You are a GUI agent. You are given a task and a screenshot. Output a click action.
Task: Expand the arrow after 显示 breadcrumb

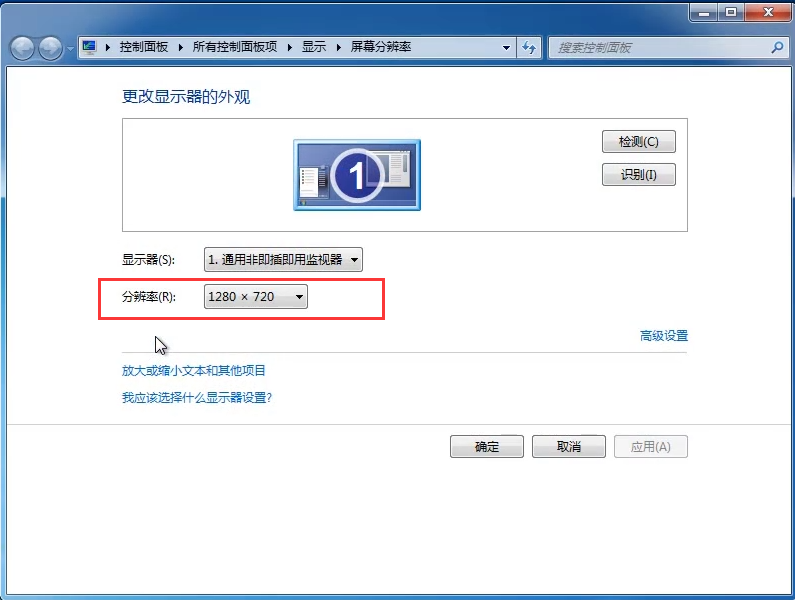point(338,48)
